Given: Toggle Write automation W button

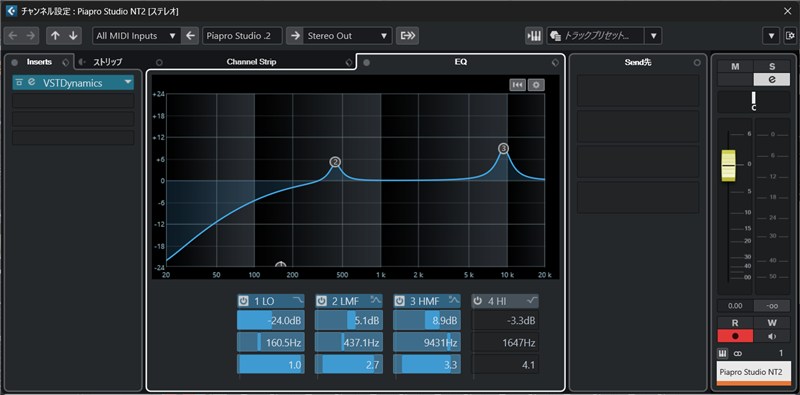Looking at the screenshot, I should click(772, 324).
